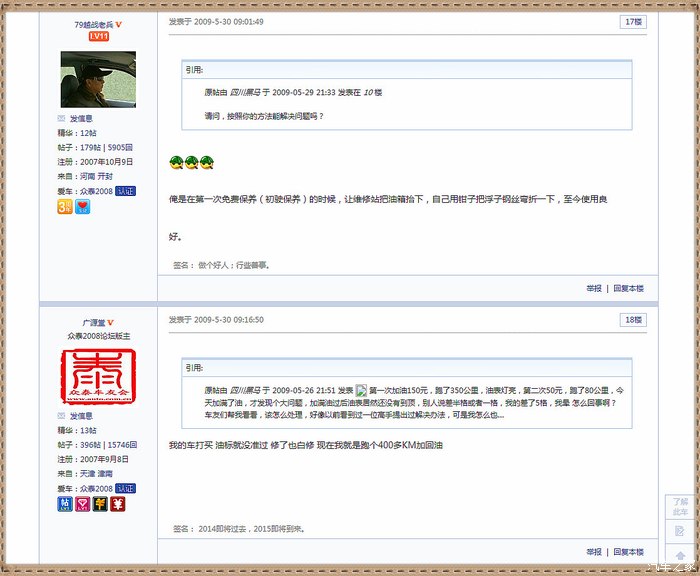Click the black 羊 badge icon
700x576 pixels.
tap(100, 504)
